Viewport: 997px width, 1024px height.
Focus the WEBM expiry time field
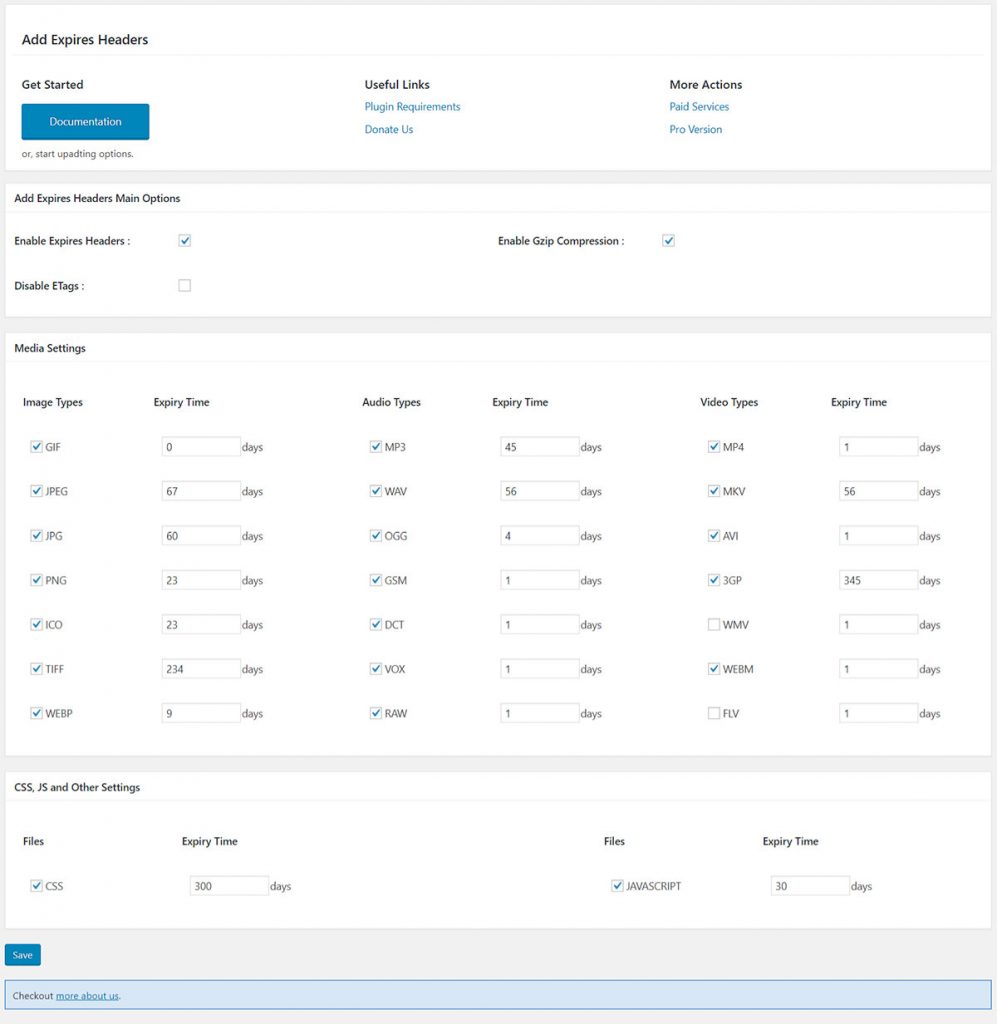[878, 669]
